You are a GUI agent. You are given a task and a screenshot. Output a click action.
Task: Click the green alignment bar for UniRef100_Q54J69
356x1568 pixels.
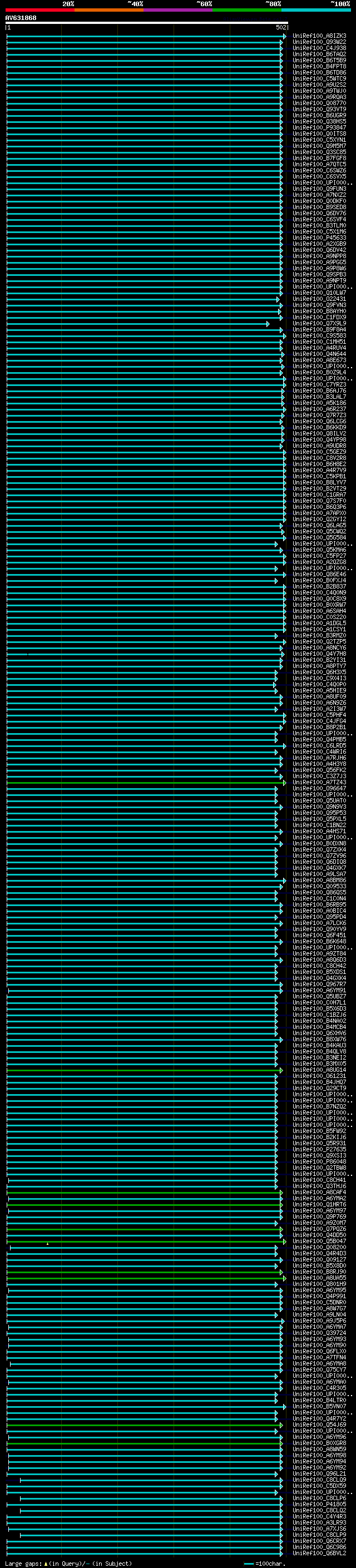[145, 1425]
